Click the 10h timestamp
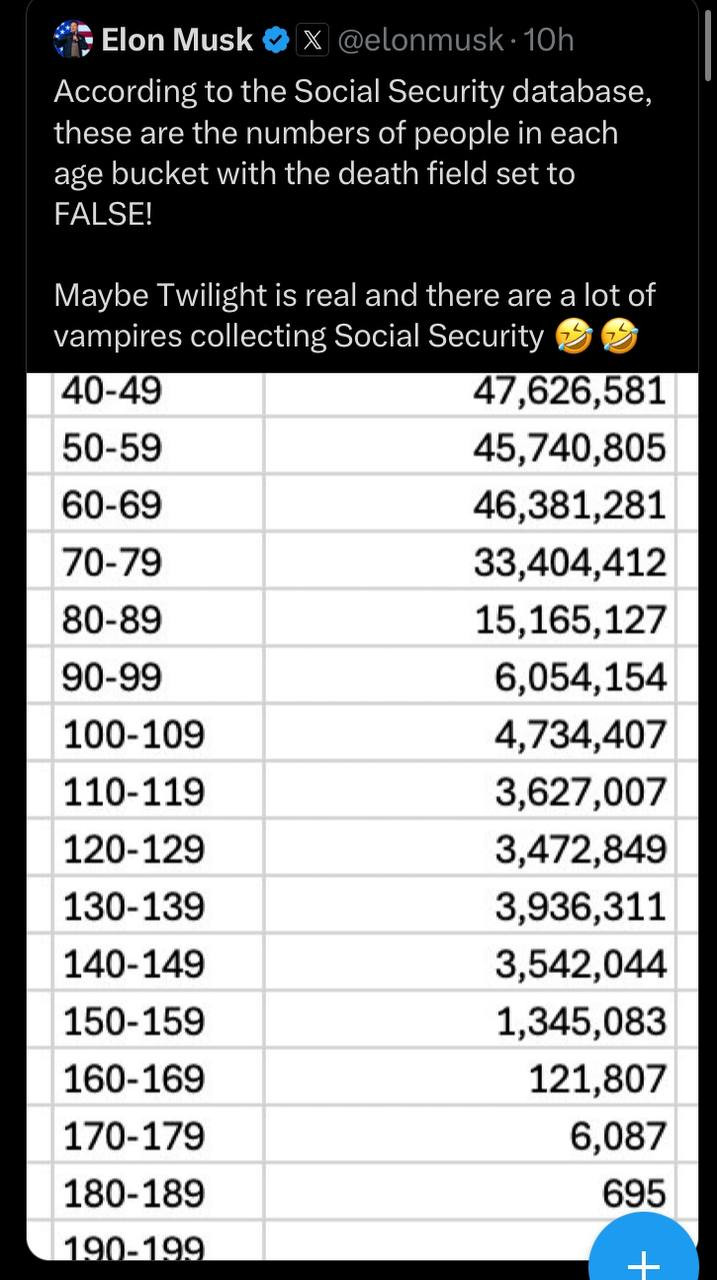Viewport: 717px width, 1280px height. [x=549, y=41]
